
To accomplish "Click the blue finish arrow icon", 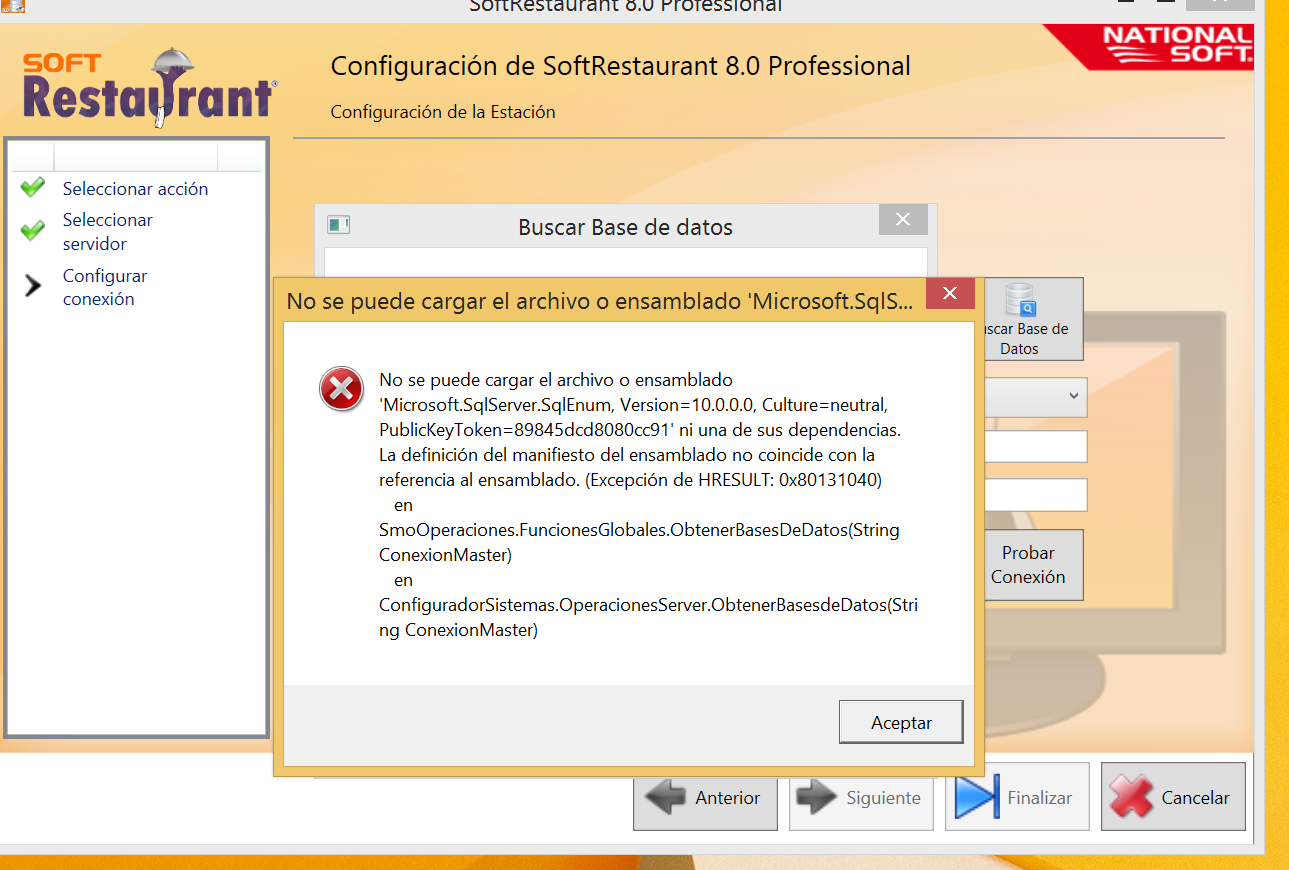I will point(977,797).
